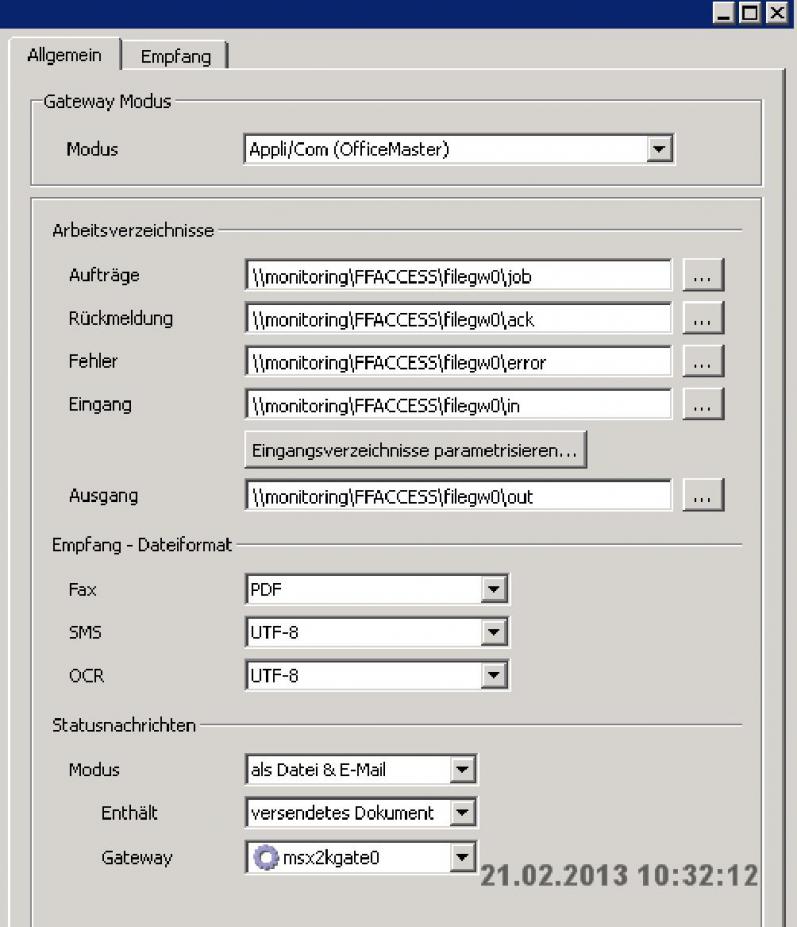Expand the SMS encoding dropdown

(x=493, y=633)
